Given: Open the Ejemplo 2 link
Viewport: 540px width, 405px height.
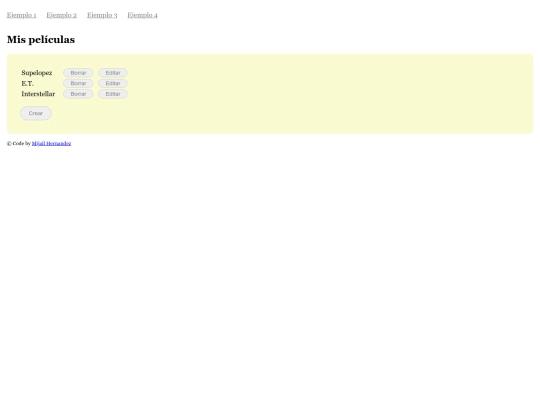Looking at the screenshot, I should tap(62, 15).
